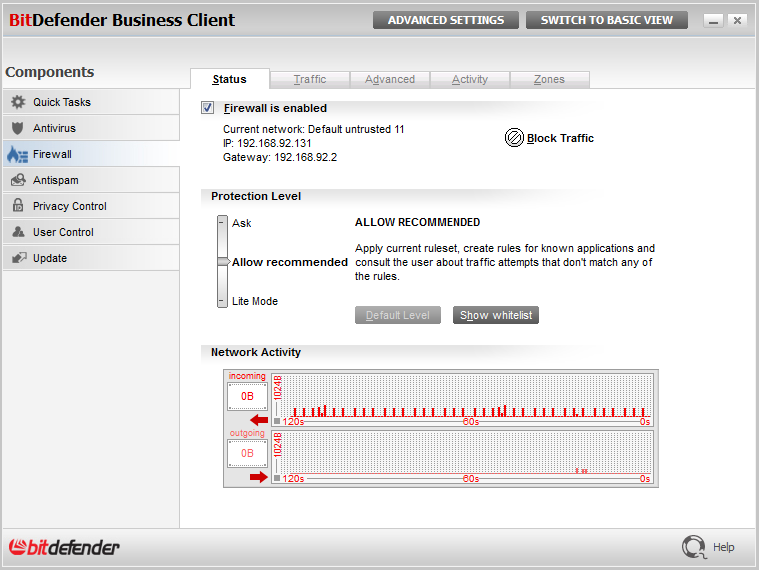Click the Block Traffic circle icon
Image resolution: width=759 pixels, height=570 pixels.
(514, 138)
